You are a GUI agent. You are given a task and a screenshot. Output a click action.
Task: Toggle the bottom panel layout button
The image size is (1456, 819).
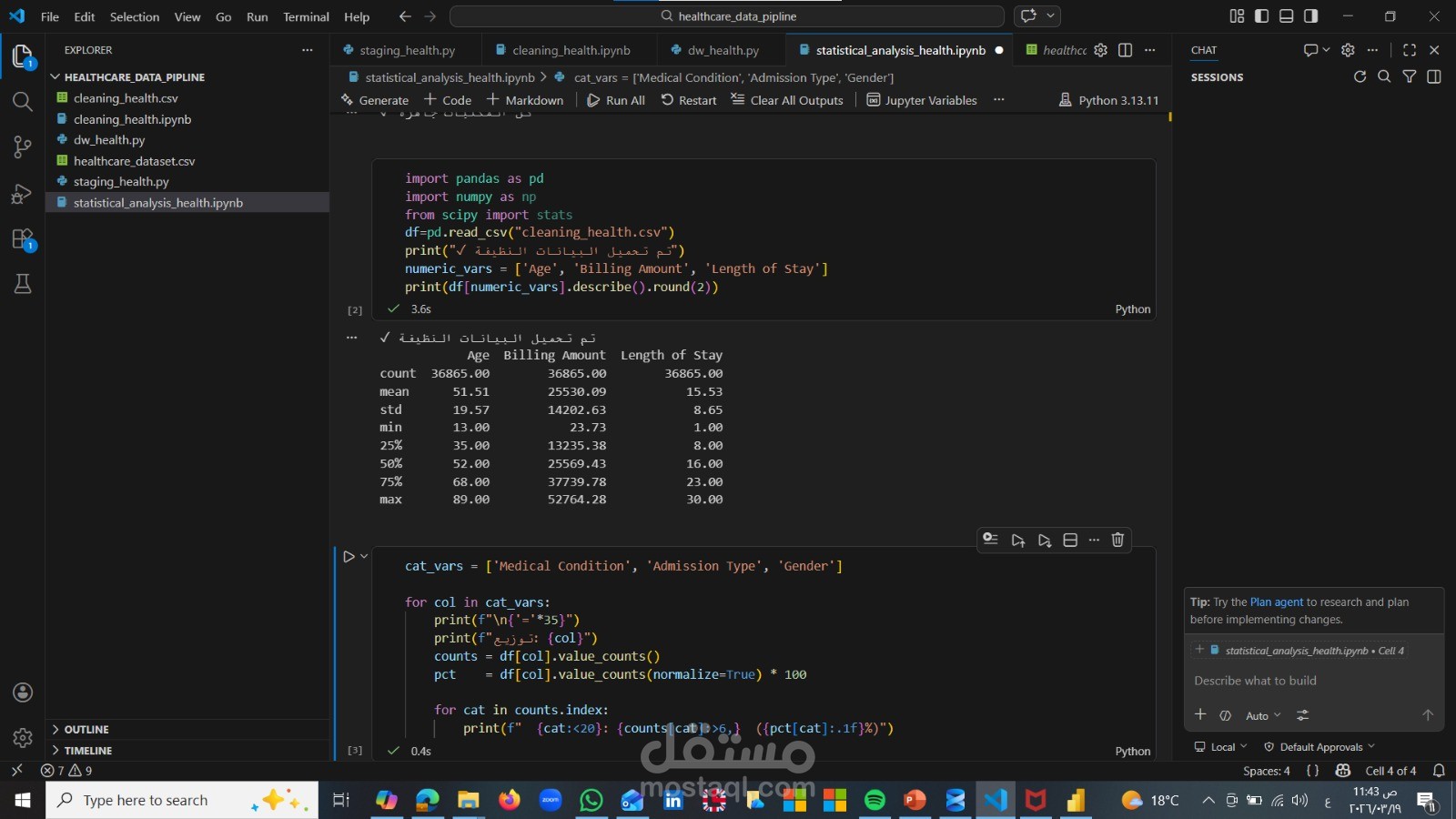pos(1286,16)
